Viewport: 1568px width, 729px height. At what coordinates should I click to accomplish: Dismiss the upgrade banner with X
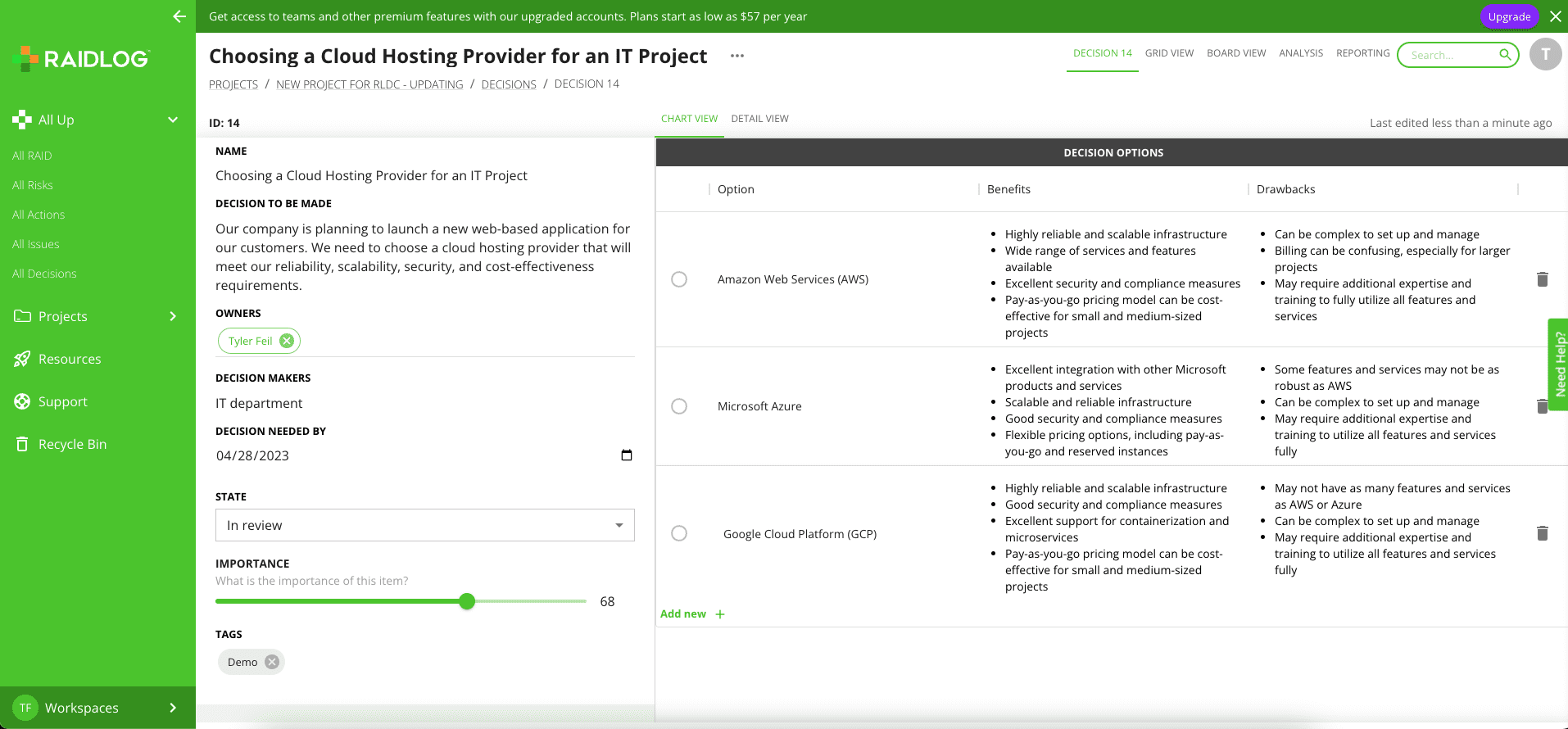pos(1555,16)
